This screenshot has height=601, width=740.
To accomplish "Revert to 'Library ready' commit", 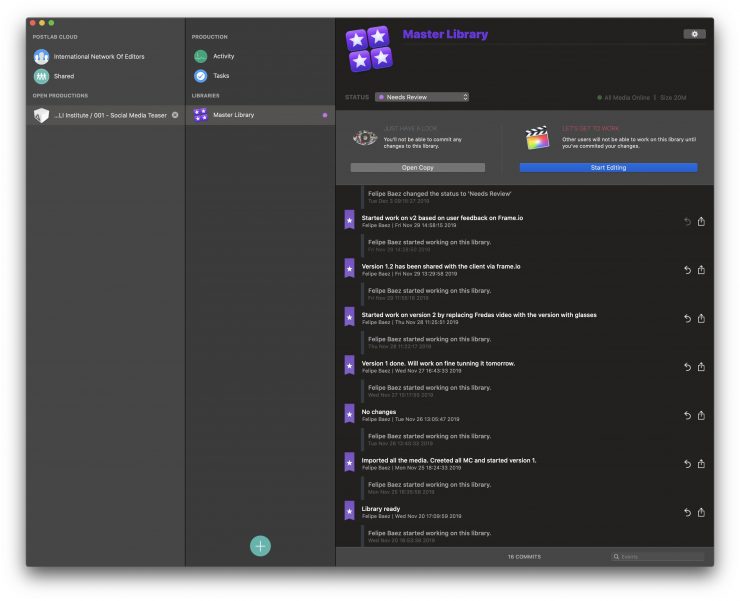I will [x=687, y=512].
